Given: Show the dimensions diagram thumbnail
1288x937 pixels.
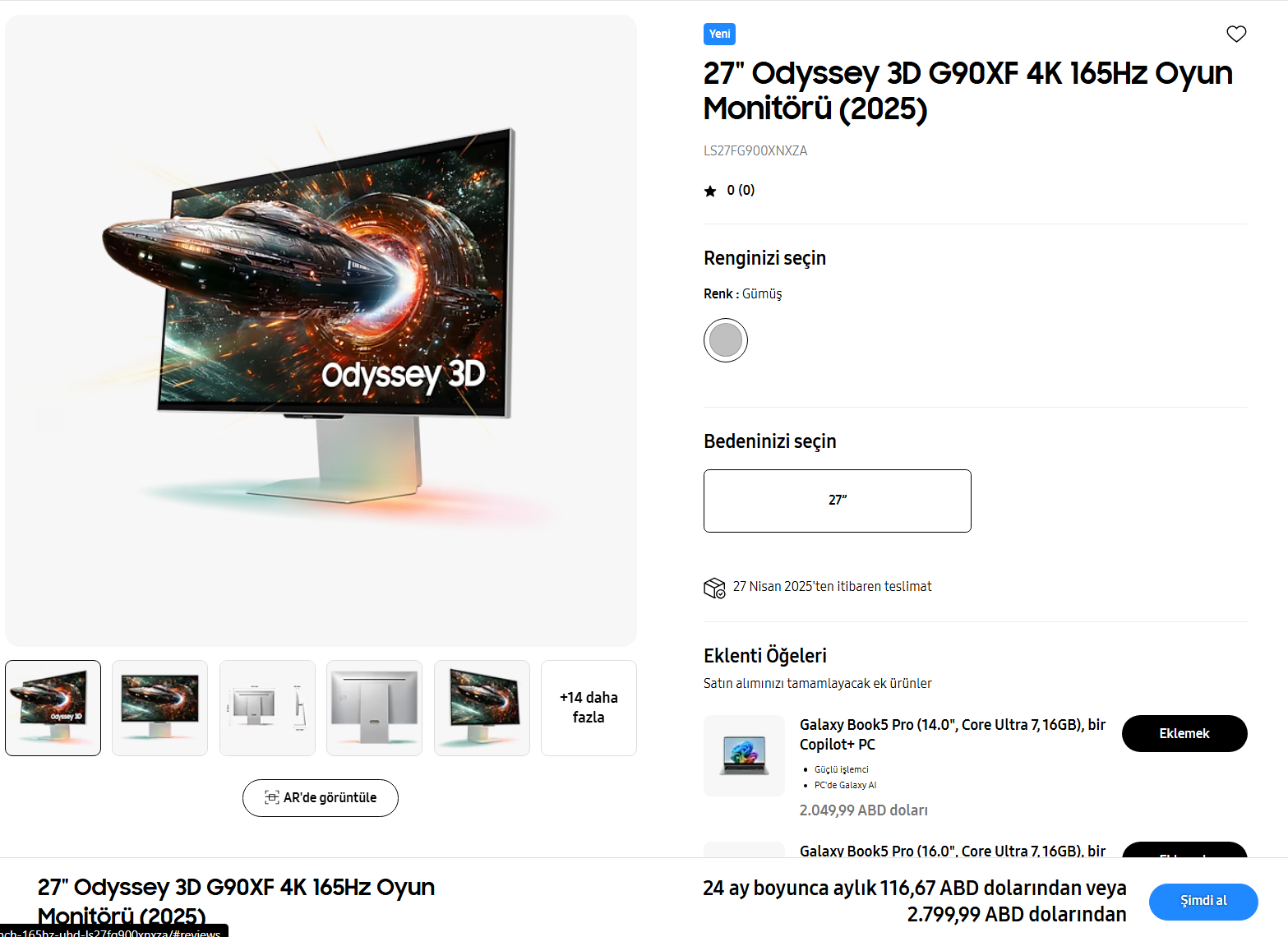Looking at the screenshot, I should click(x=267, y=708).
